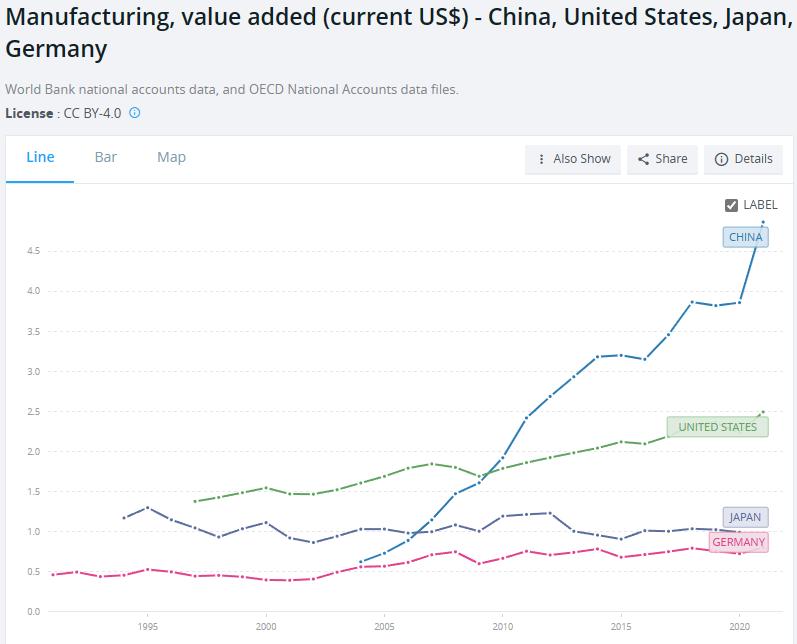Click the share icon
Screen dimensions: 797x644
(643, 159)
